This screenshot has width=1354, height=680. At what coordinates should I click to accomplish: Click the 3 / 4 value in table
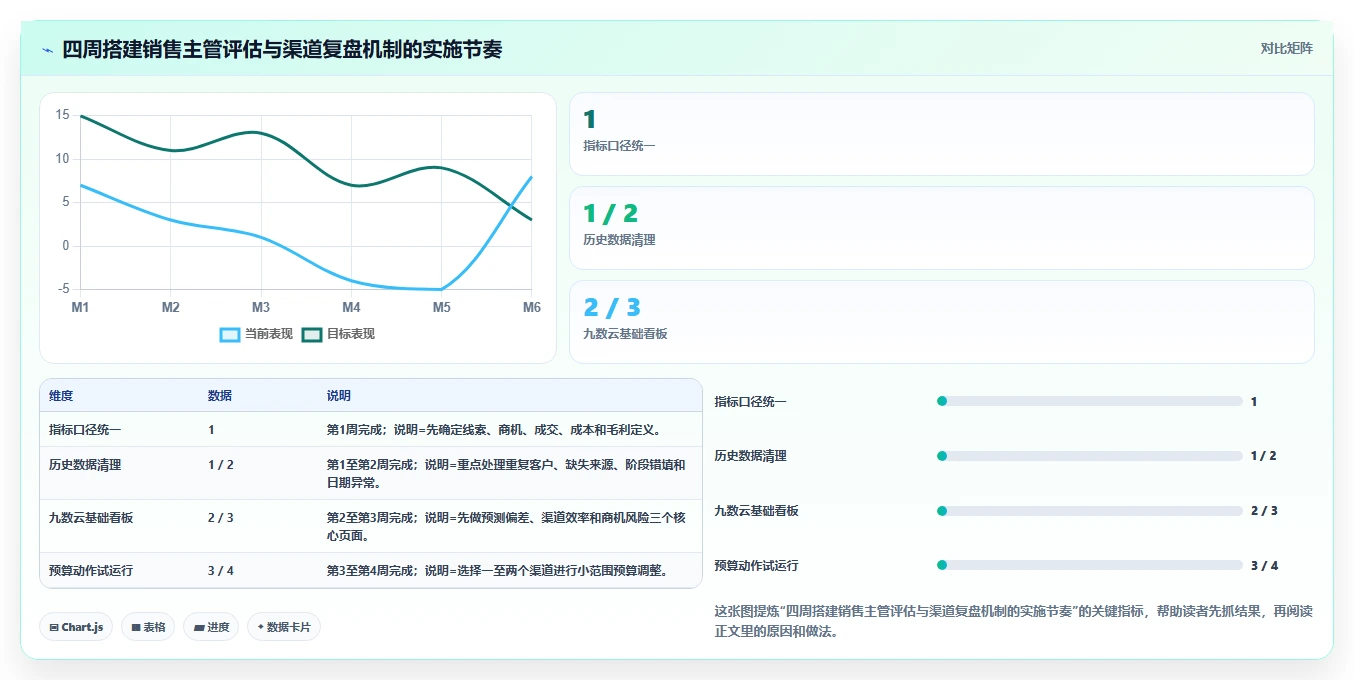[x=221, y=571]
